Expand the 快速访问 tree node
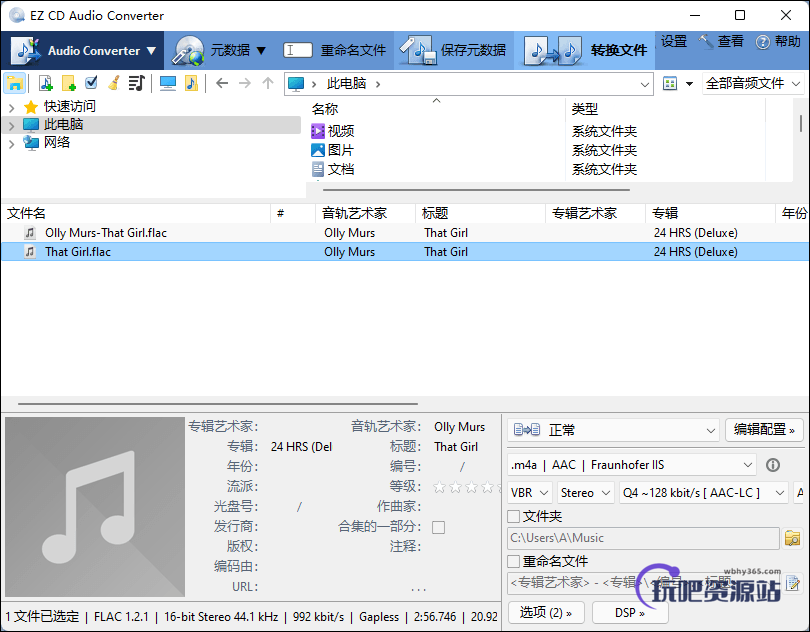The width and height of the screenshot is (810, 632). coord(11,107)
